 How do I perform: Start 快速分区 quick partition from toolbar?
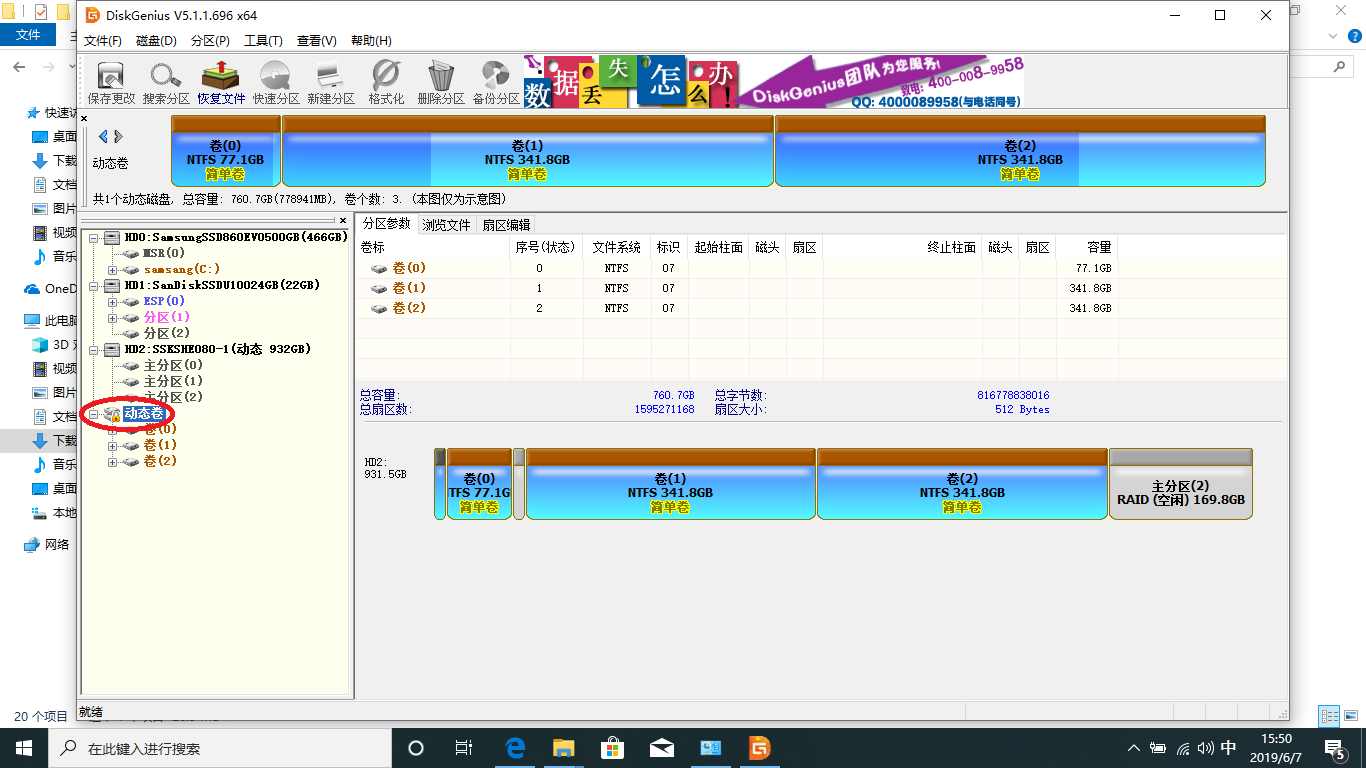point(276,82)
